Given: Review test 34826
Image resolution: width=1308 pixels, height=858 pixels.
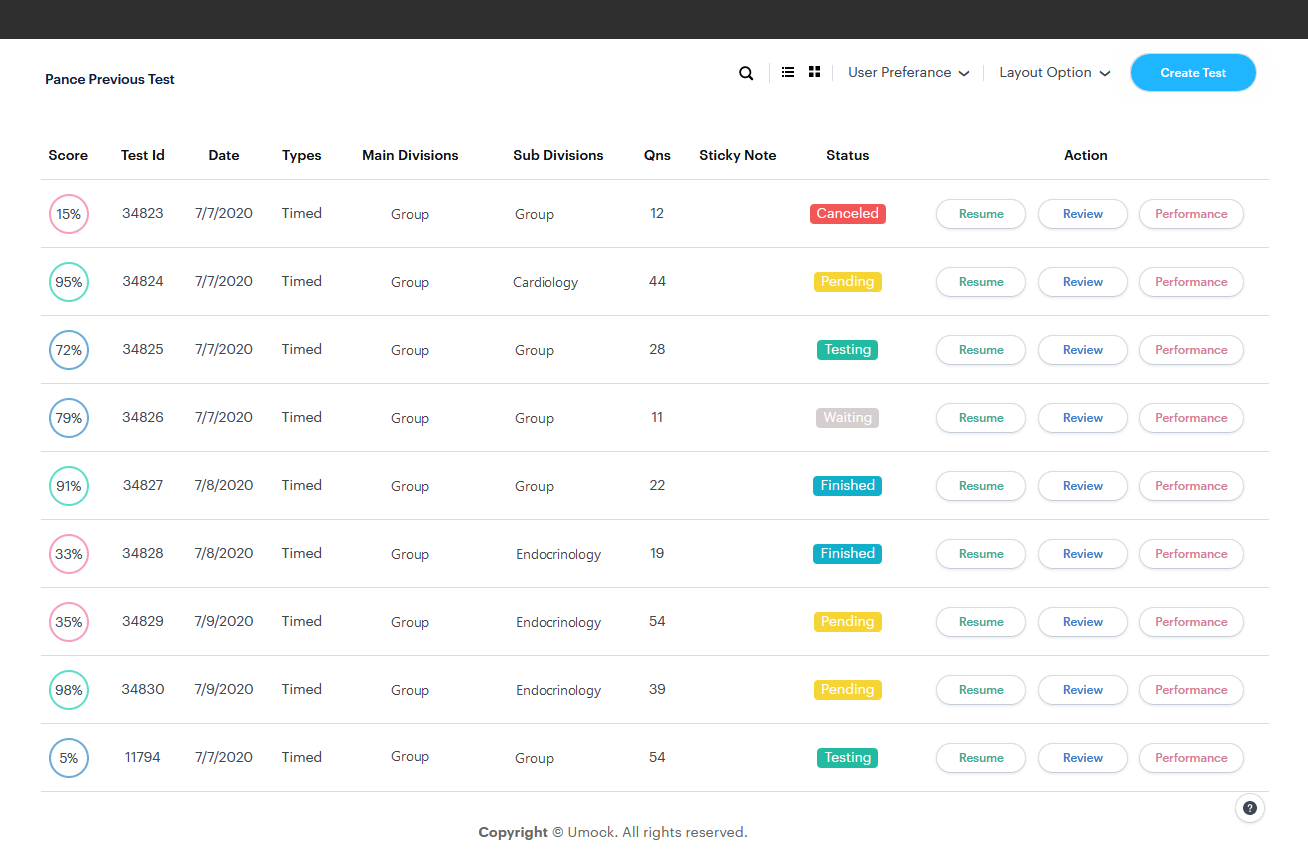Looking at the screenshot, I should [x=1083, y=418].
